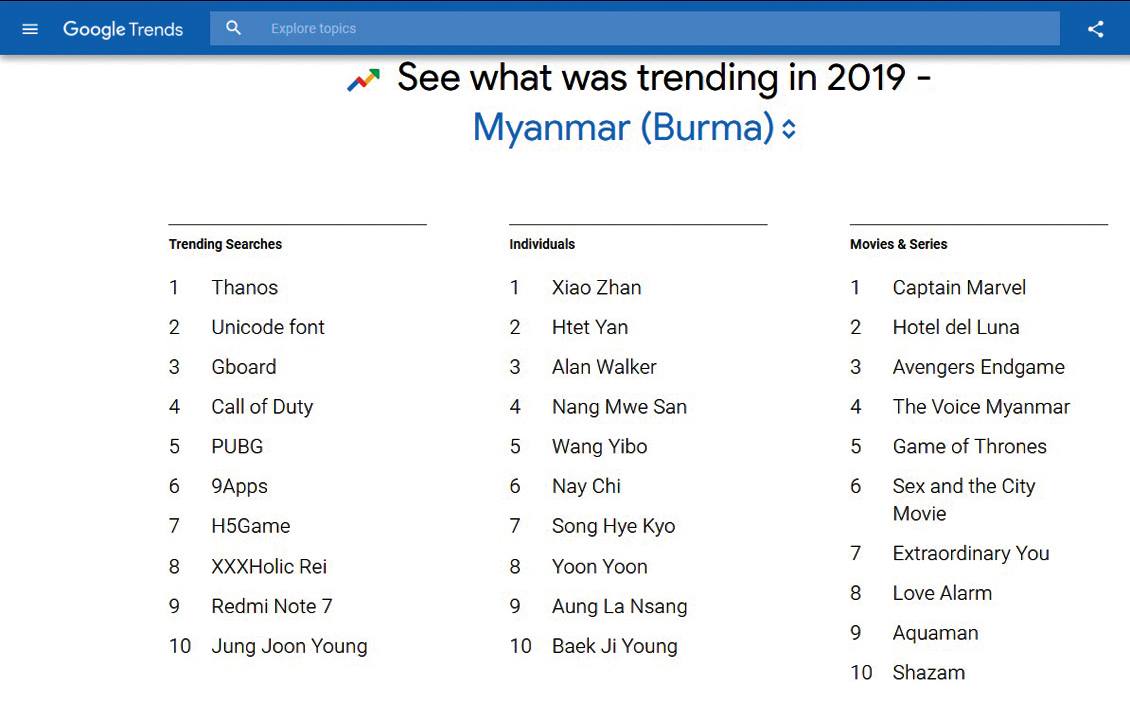Click Xiao Zhan under Individuals
Screen dimensions: 1130x701
597,287
